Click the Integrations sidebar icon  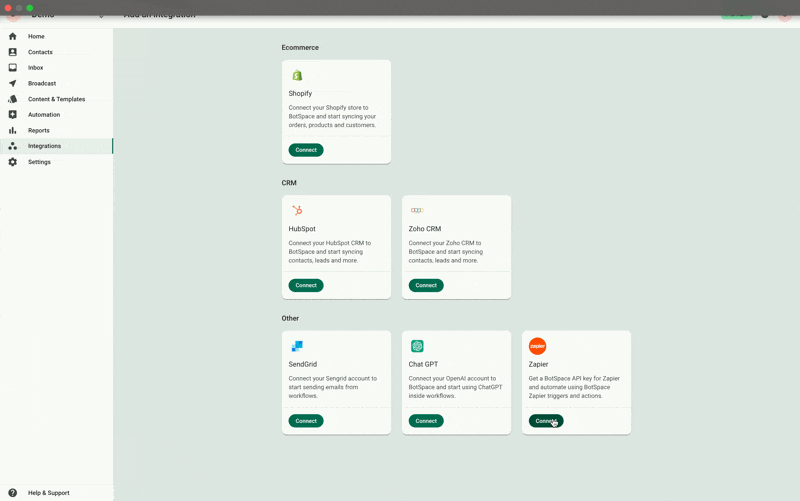[13, 146]
